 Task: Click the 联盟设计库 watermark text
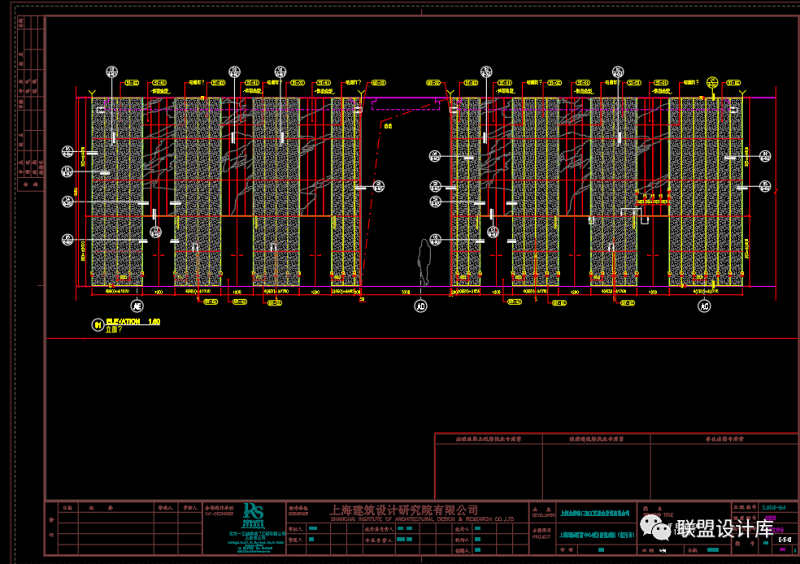click(725, 528)
